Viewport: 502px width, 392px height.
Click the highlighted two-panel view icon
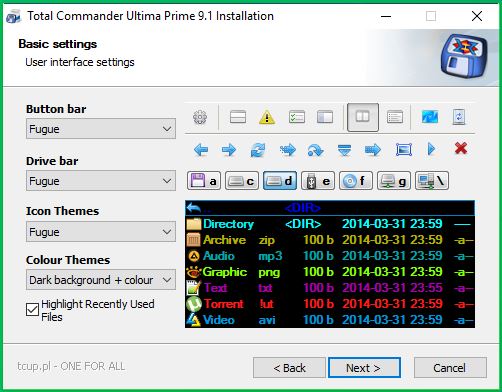tap(363, 117)
